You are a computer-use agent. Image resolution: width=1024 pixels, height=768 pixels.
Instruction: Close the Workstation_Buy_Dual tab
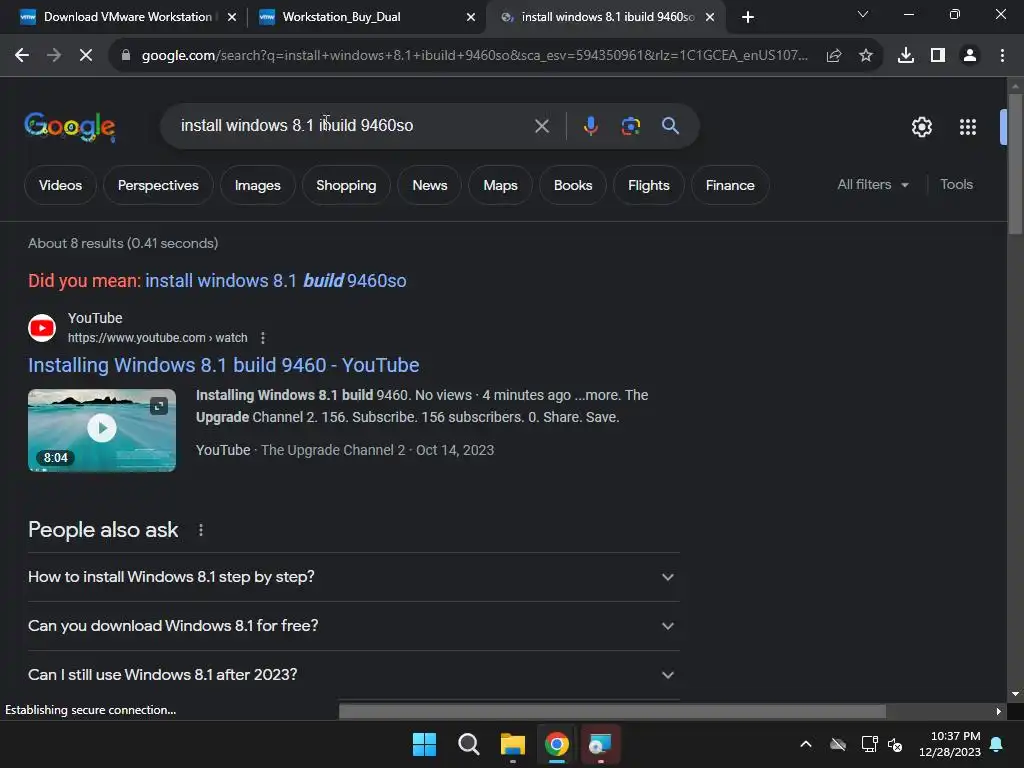pyautogui.click(x=471, y=17)
